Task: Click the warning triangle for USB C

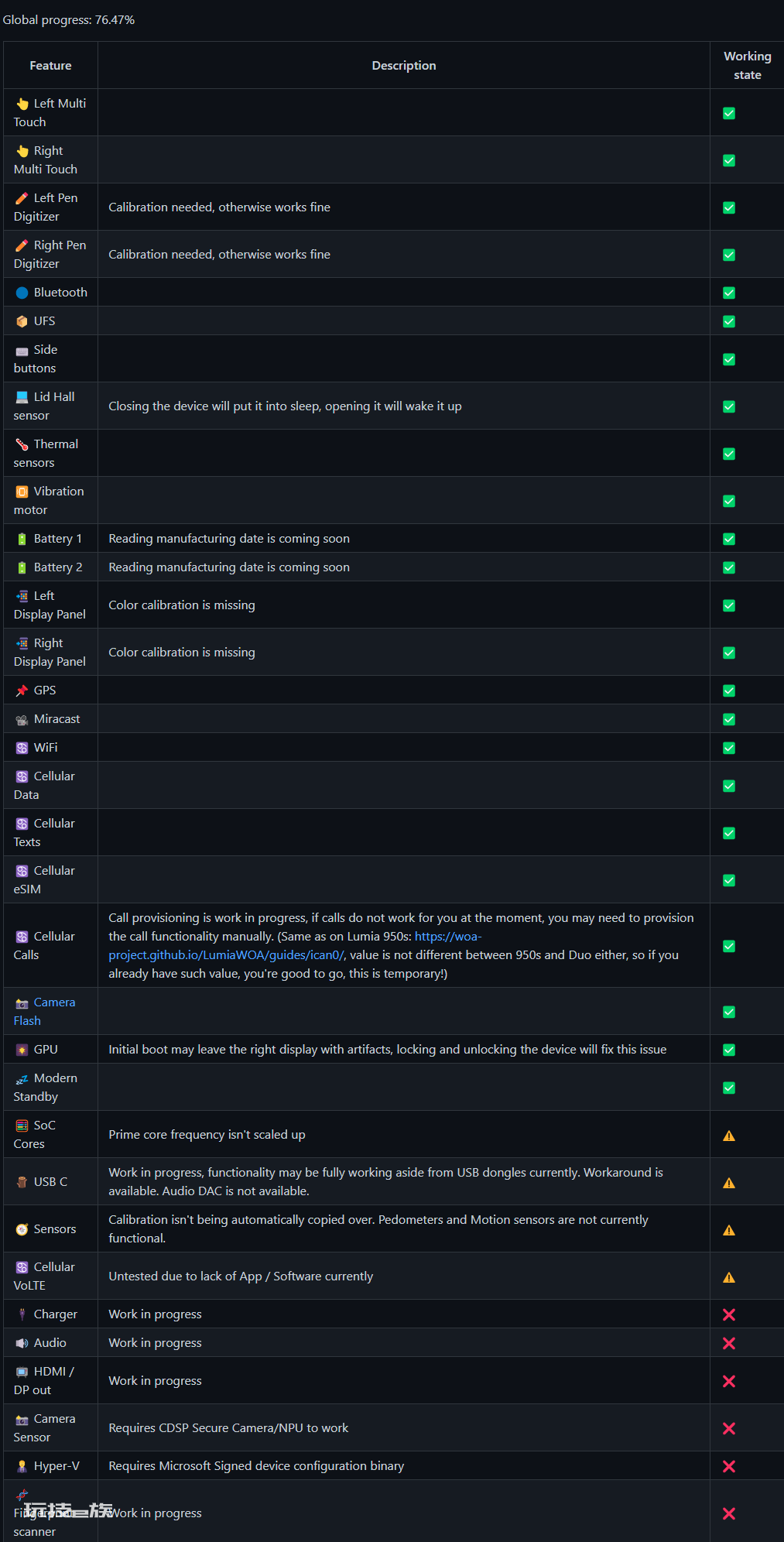Action: (729, 1183)
